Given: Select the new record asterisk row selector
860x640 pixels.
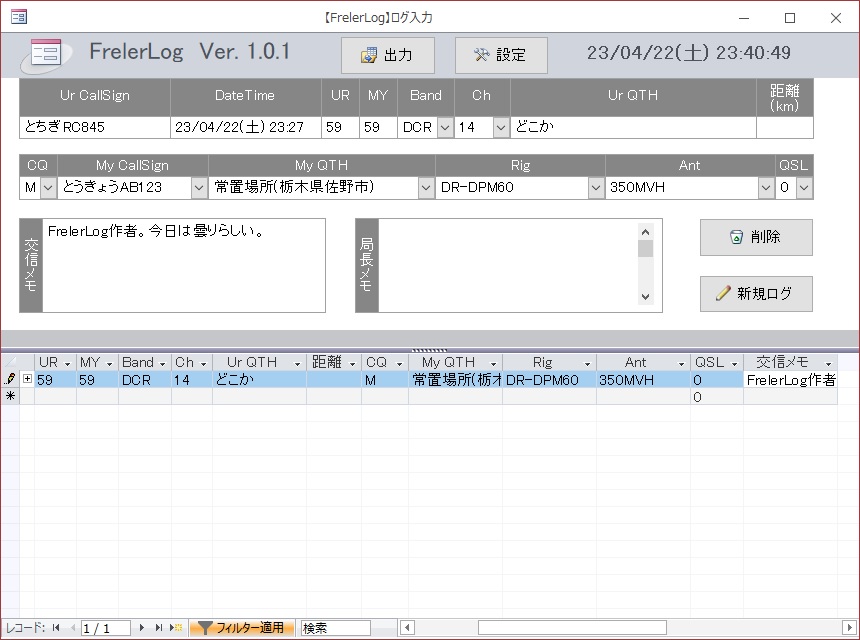Looking at the screenshot, I should tap(10, 396).
